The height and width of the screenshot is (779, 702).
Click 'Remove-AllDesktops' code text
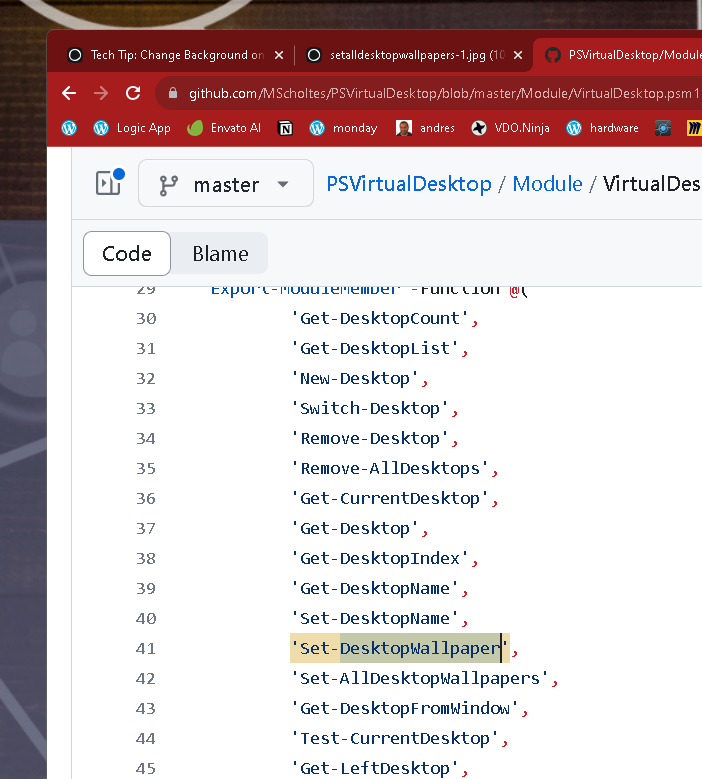(x=390, y=468)
